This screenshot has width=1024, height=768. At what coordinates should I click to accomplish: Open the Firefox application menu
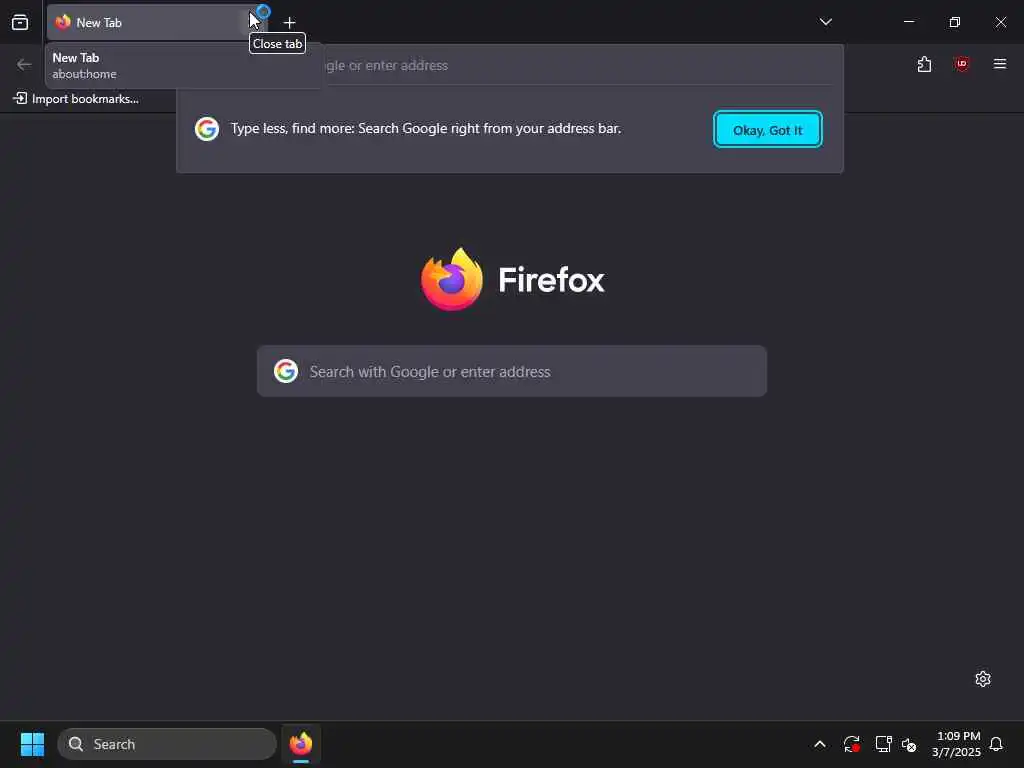(x=1000, y=64)
